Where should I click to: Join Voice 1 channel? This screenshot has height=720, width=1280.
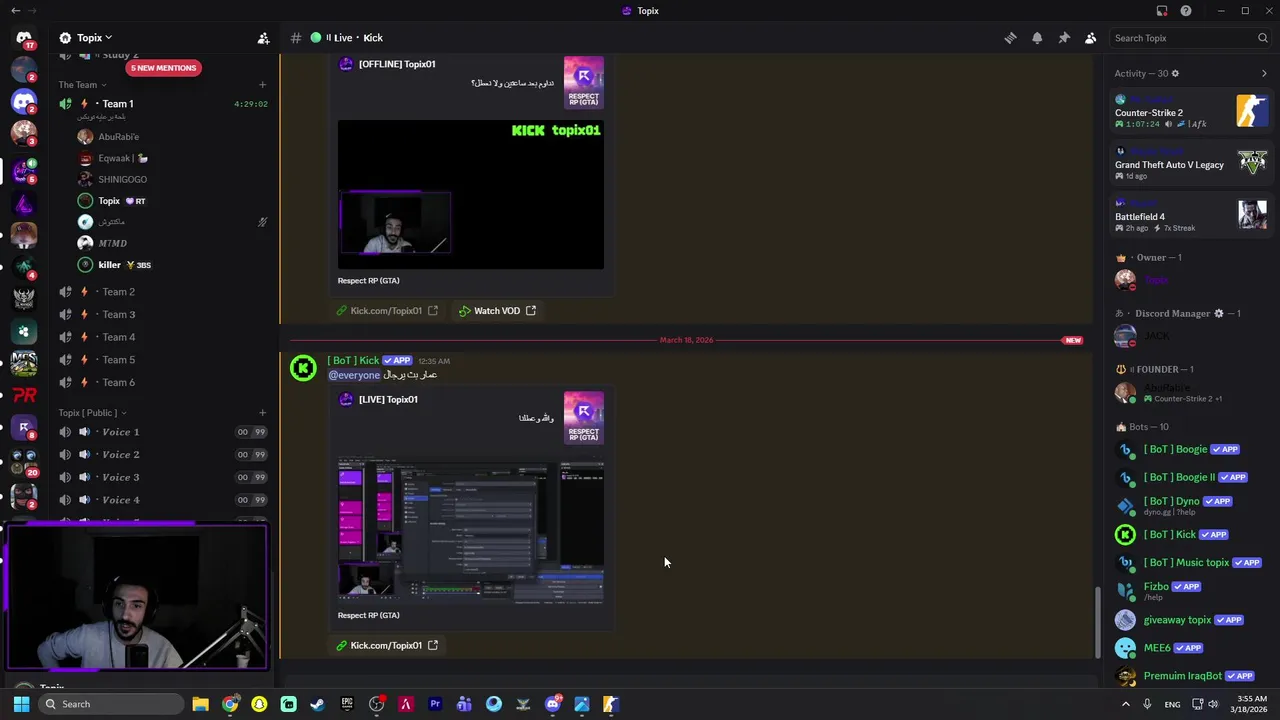(163, 432)
